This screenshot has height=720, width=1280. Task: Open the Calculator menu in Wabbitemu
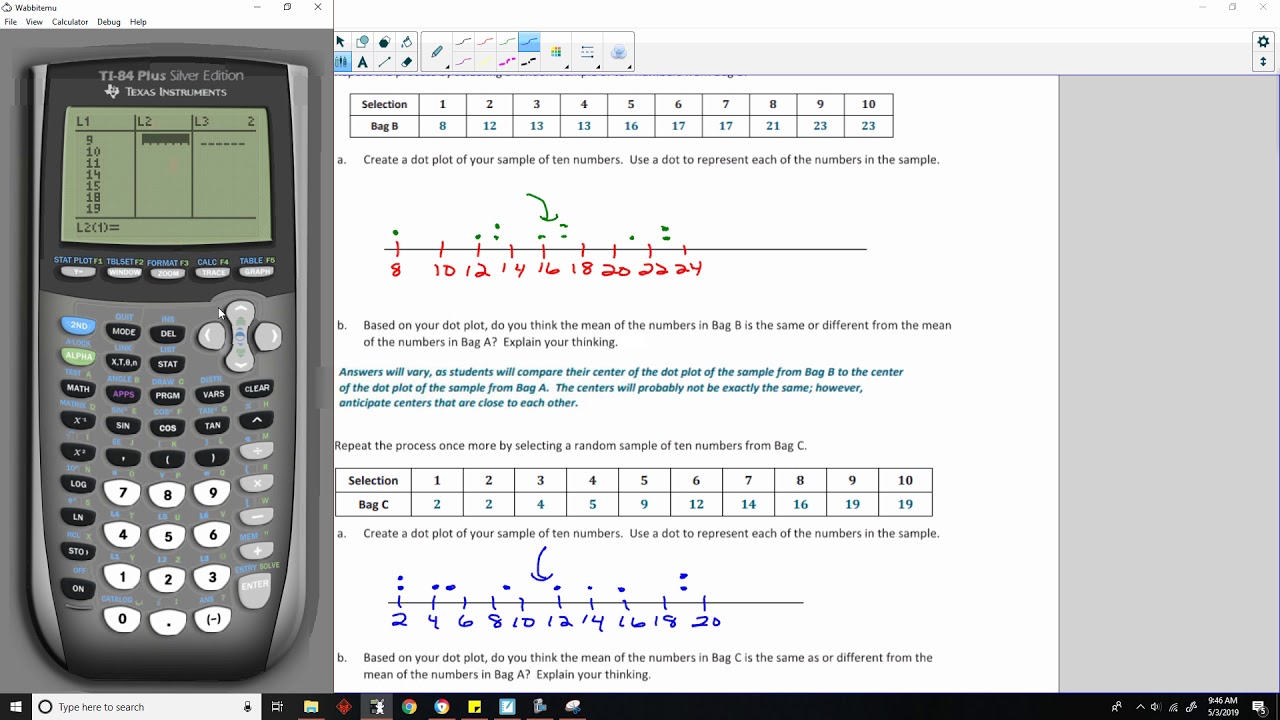[70, 22]
